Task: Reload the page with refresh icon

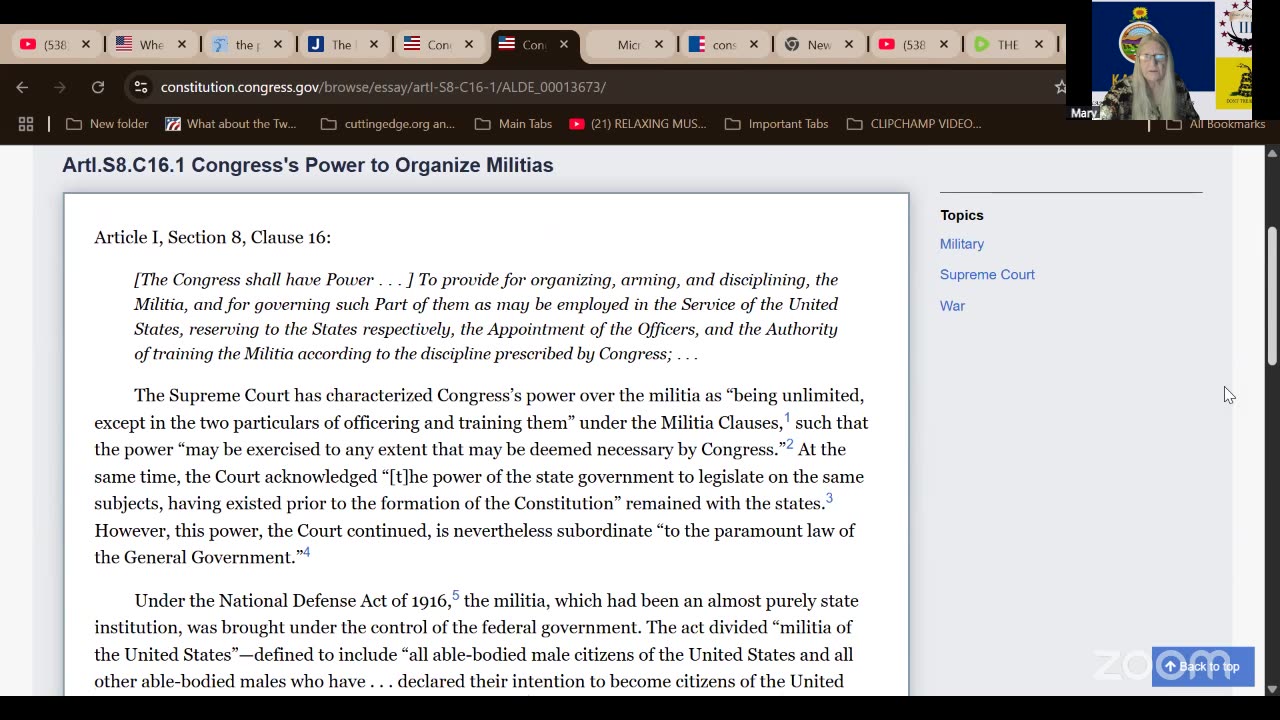Action: click(x=98, y=87)
